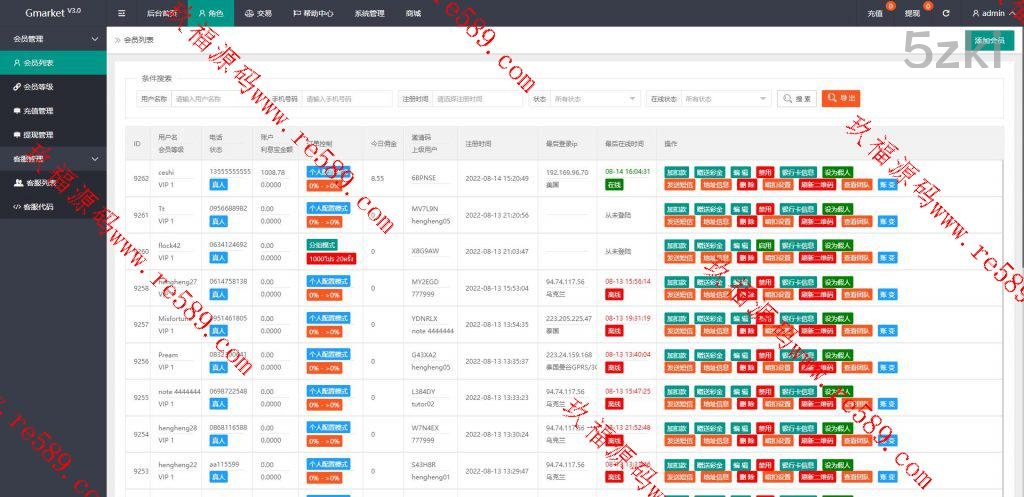Viewport: 1024px width, 497px height.
Task: Open 充值管理 in the sidebar
Action: (x=38, y=111)
